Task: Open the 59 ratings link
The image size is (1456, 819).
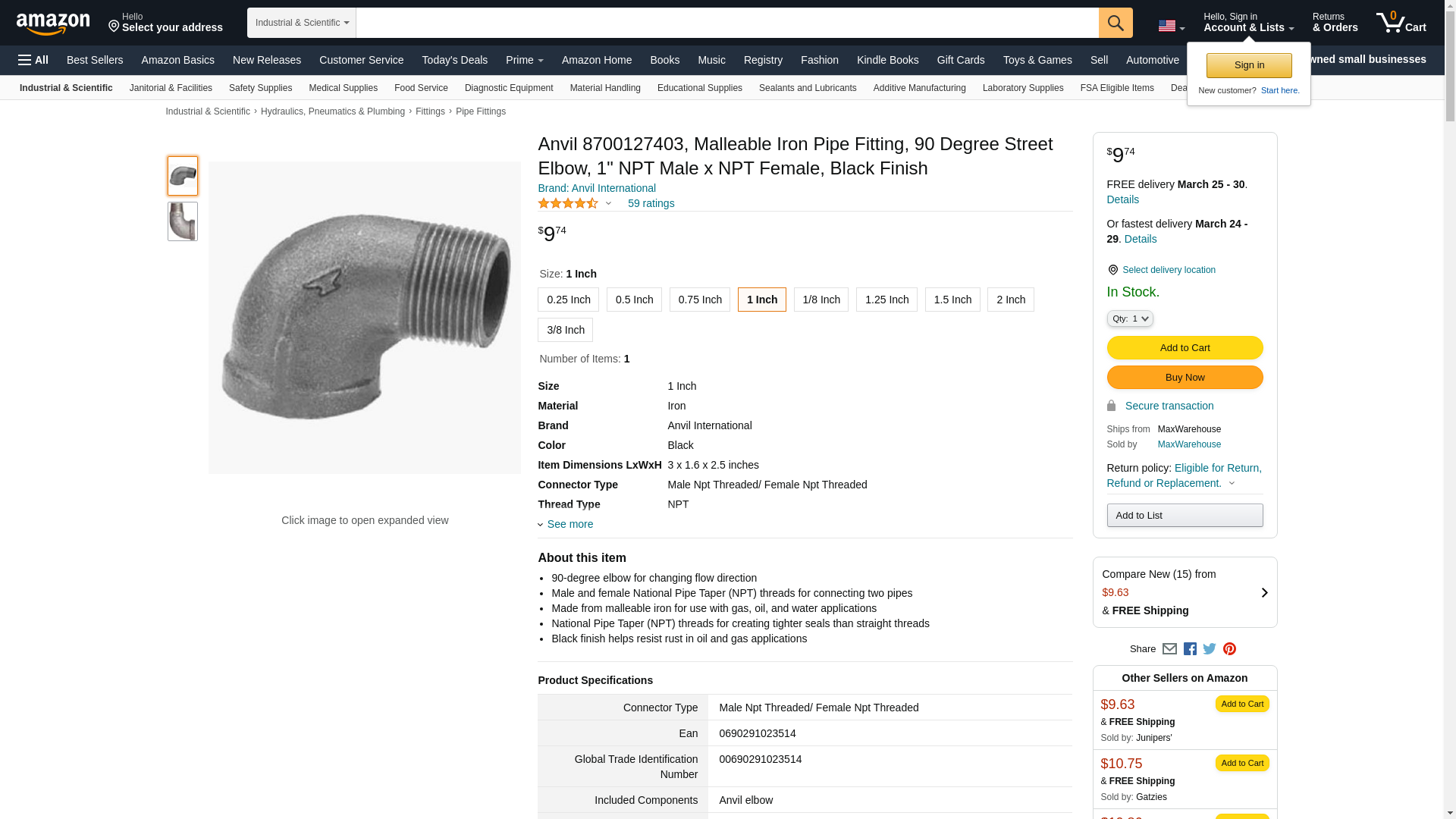Action: point(651,204)
